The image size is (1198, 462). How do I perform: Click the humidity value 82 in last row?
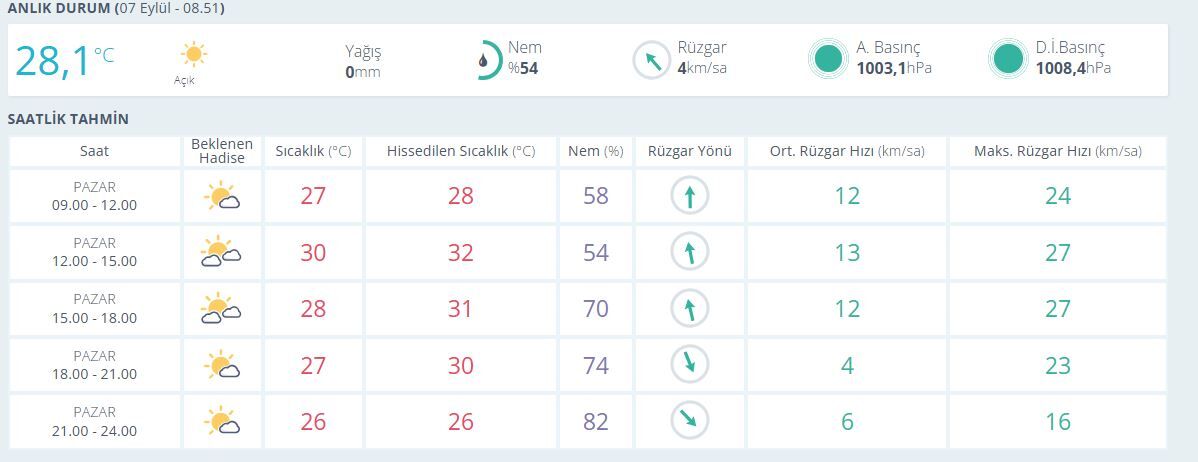(x=596, y=422)
